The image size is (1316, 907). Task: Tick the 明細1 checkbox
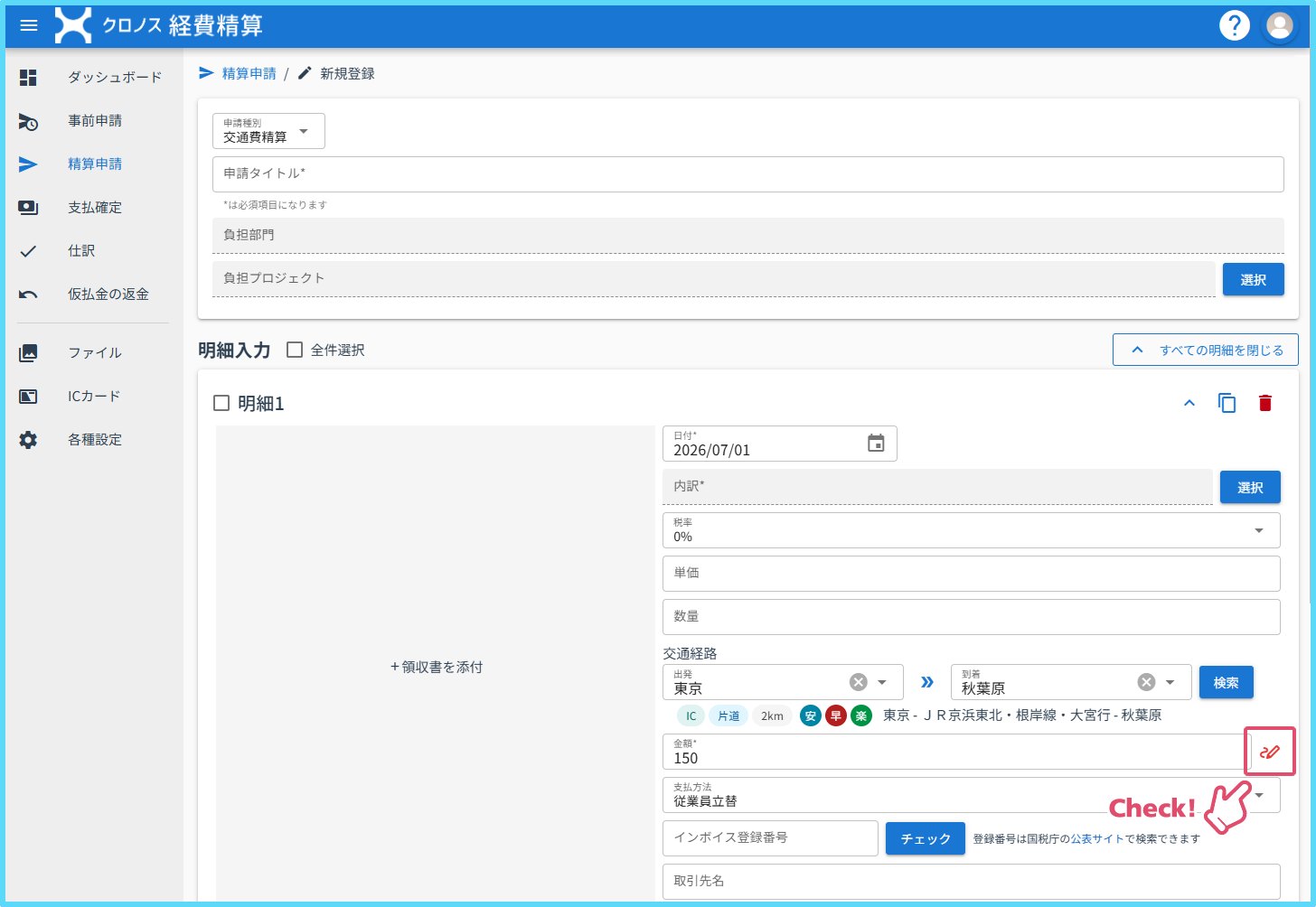[x=221, y=403]
